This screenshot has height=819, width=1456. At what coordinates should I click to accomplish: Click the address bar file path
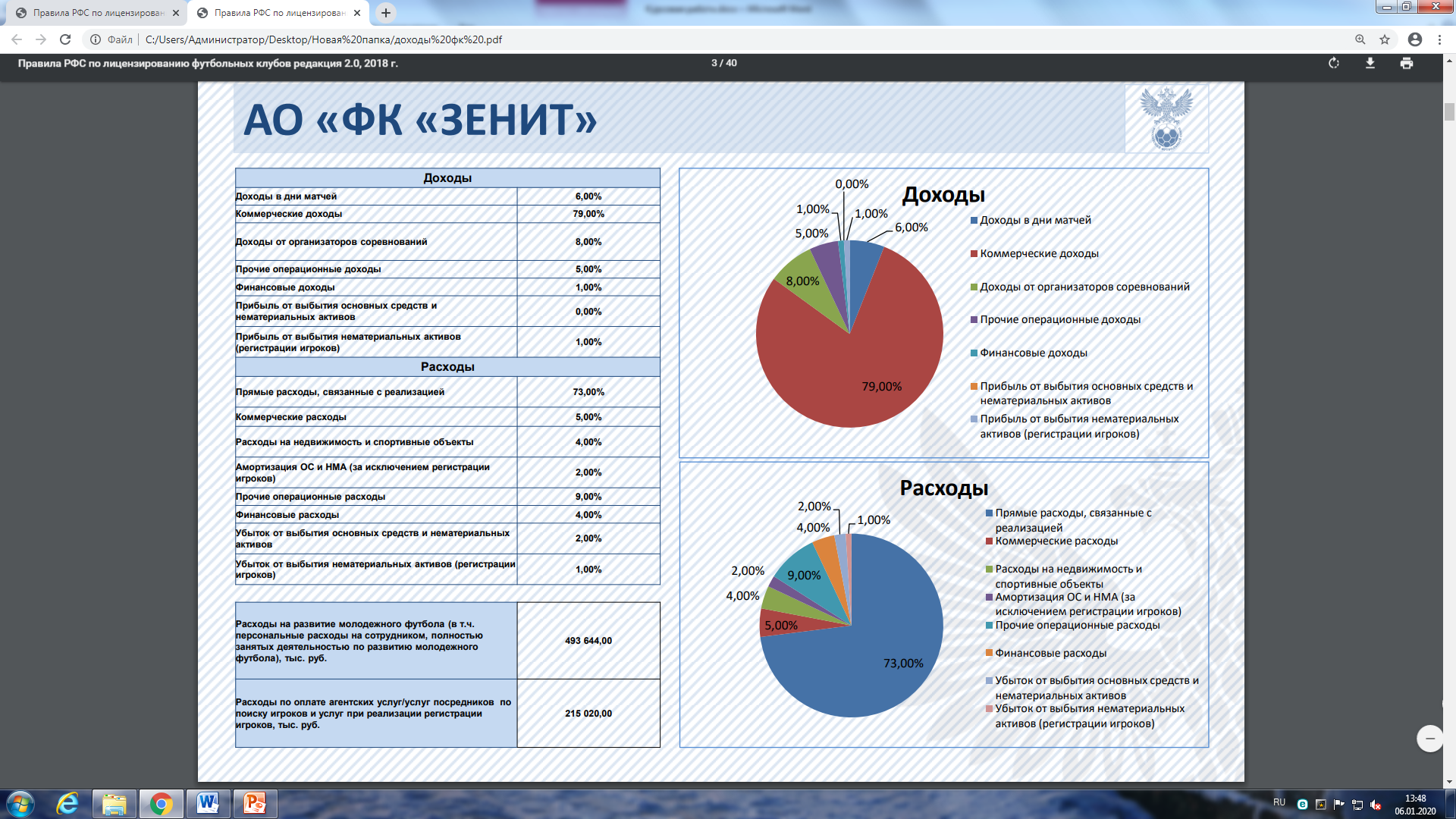tap(324, 39)
